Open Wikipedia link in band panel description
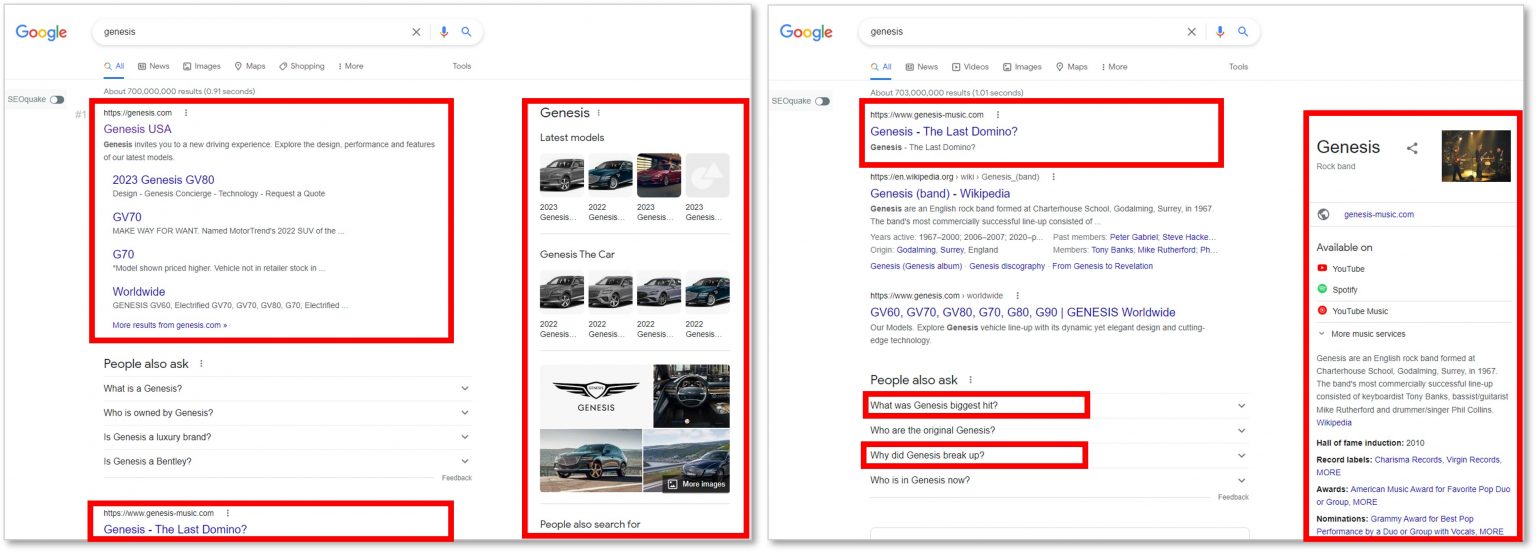Image resolution: width=1536 pixels, height=552 pixels. coord(1336,423)
